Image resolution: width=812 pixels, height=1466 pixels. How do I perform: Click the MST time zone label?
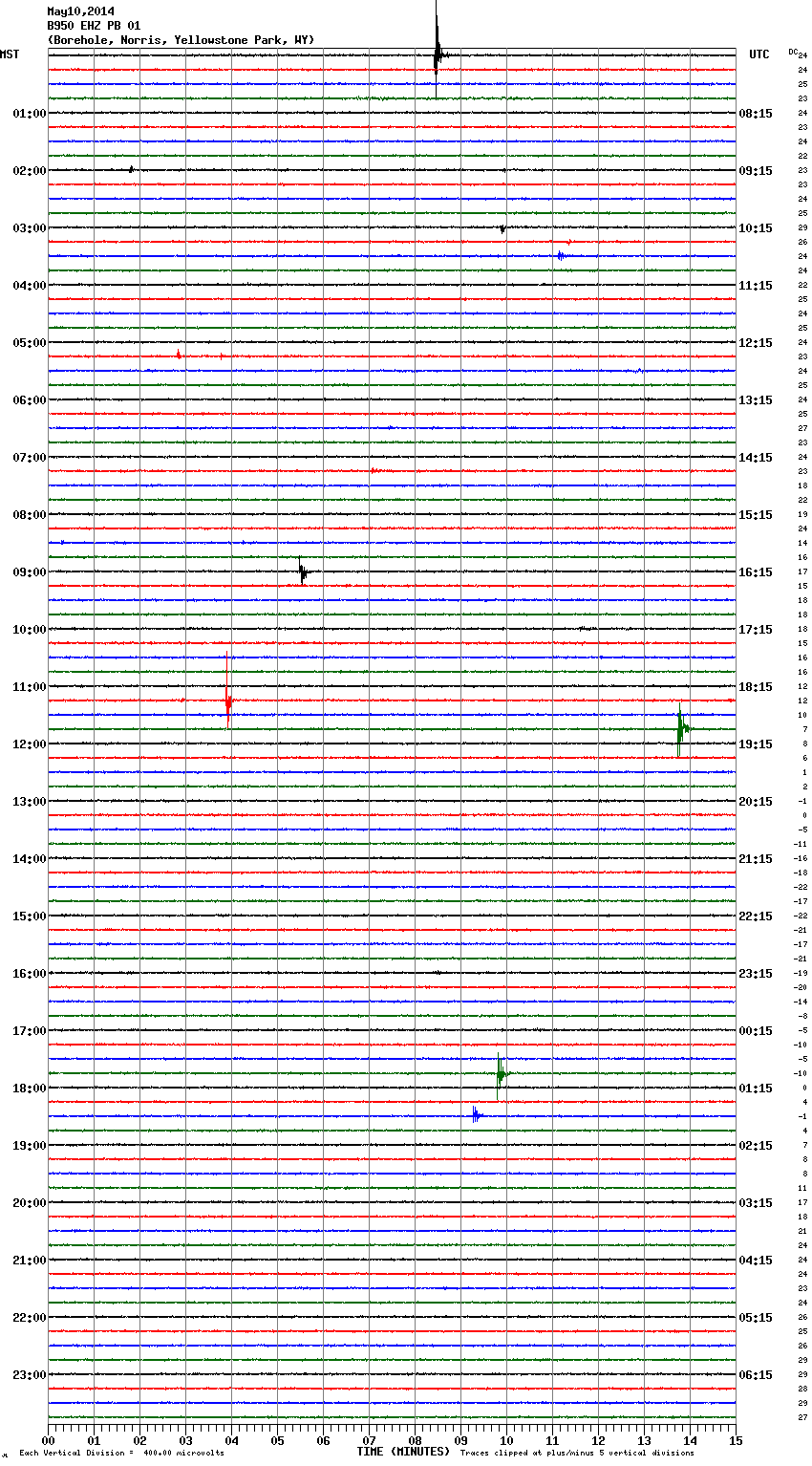click(10, 54)
